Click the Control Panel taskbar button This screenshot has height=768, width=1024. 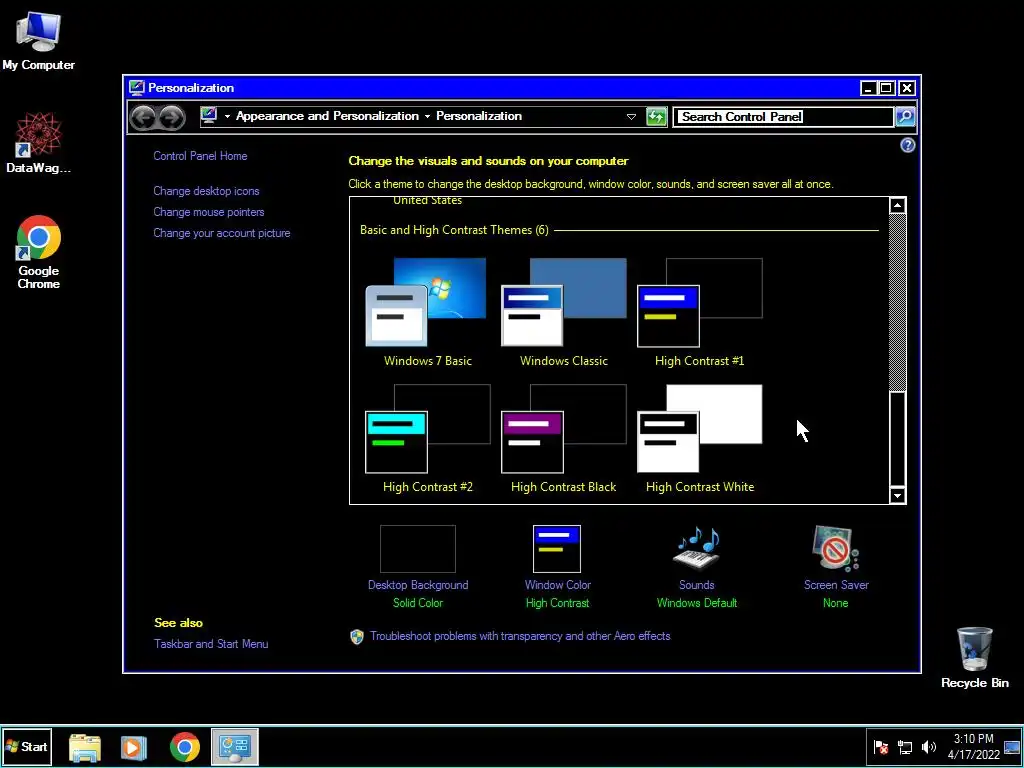click(235, 746)
